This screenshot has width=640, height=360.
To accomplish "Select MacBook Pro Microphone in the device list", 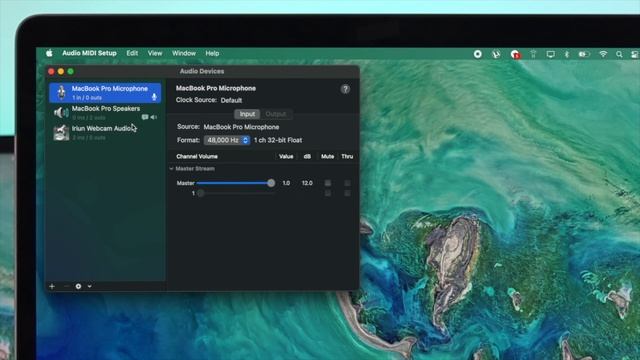I will pyautogui.click(x=105, y=93).
